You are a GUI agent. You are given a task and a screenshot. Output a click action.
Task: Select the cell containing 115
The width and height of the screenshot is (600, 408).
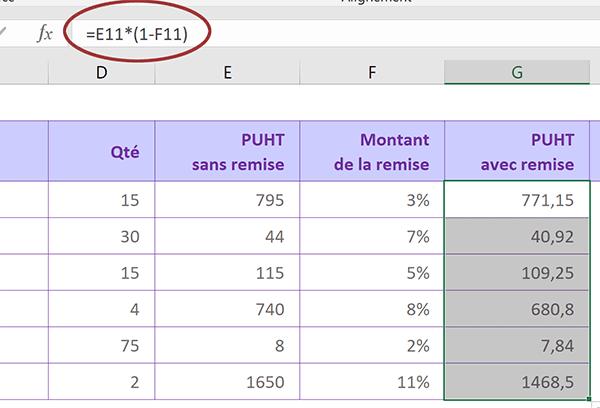227,272
